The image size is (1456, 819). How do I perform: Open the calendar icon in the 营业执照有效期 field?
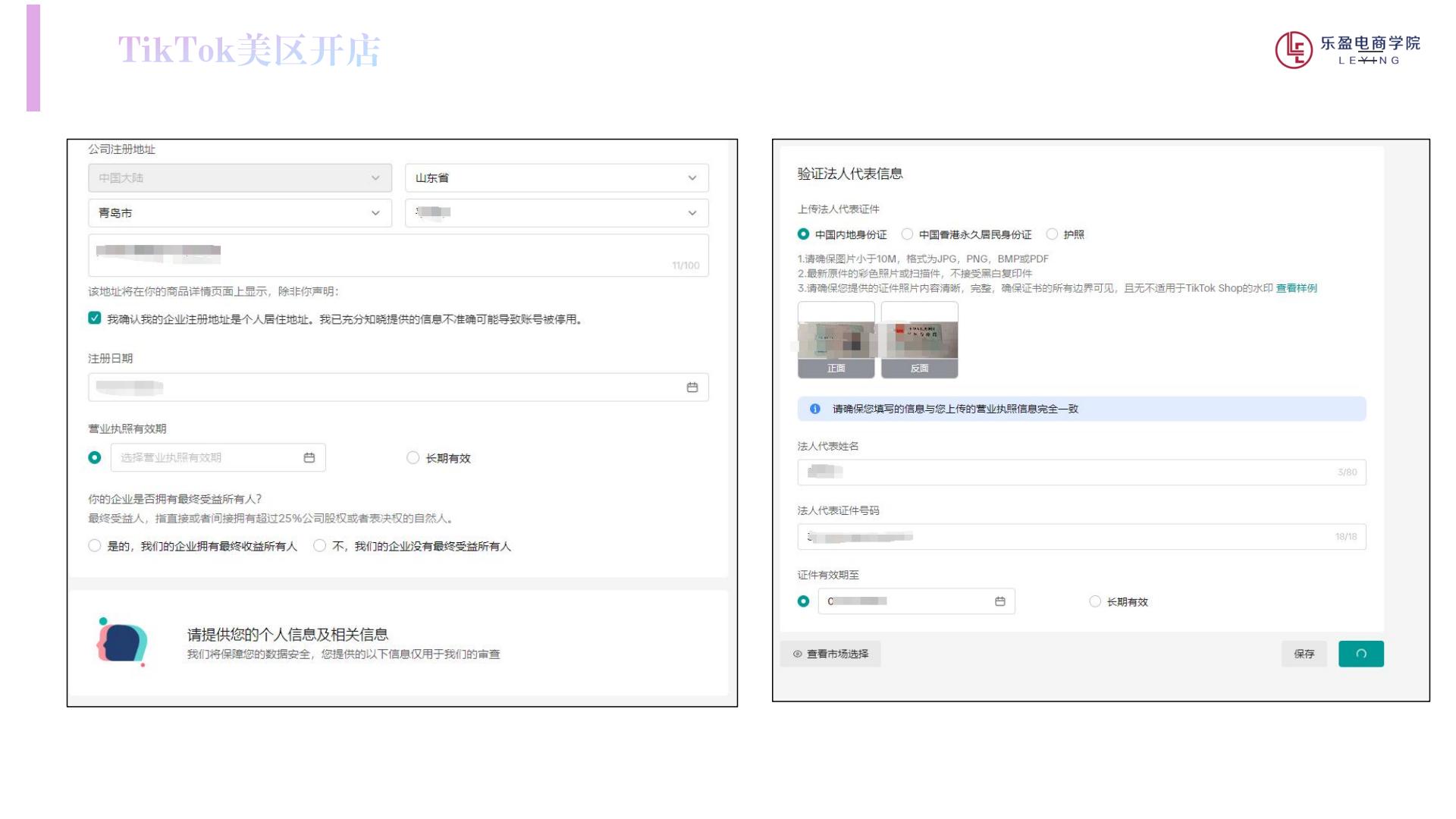tap(309, 457)
